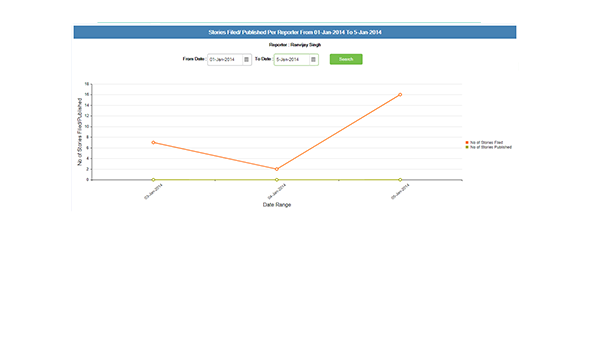Click the No of Stories Published legend label
Image resolution: width=590 pixels, height=360 pixels.
491,147
